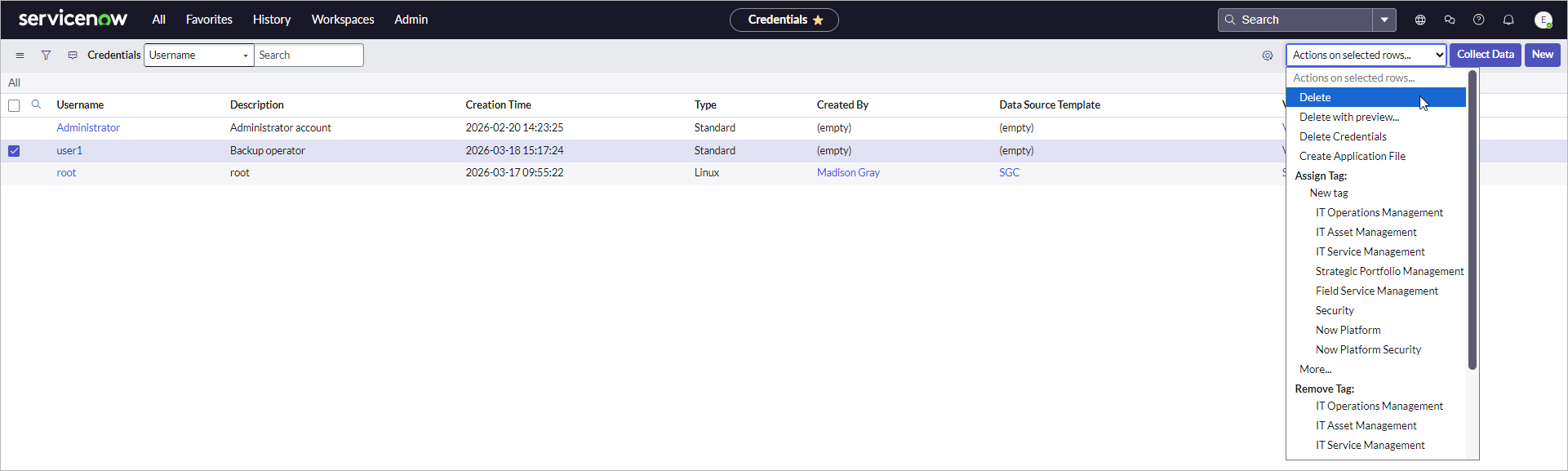Click the magnifier icon in global search
The height and width of the screenshot is (471, 1568).
pos(1230,20)
